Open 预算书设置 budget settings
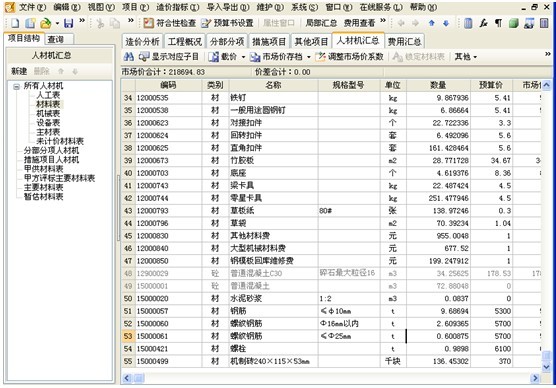This screenshot has width=556, height=388. 227,23
